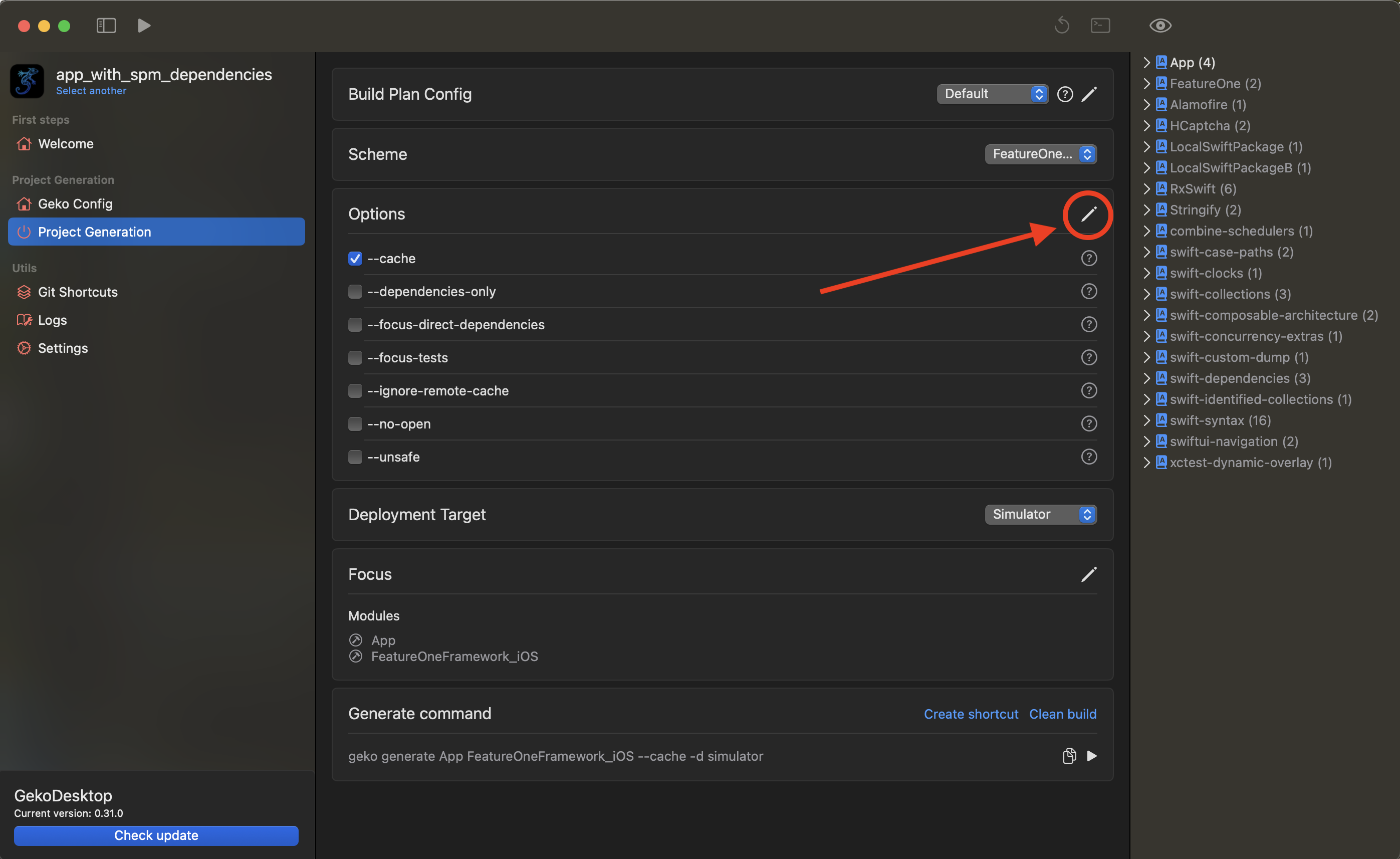
Task: Show help for --unsafe option
Action: [x=1088, y=457]
